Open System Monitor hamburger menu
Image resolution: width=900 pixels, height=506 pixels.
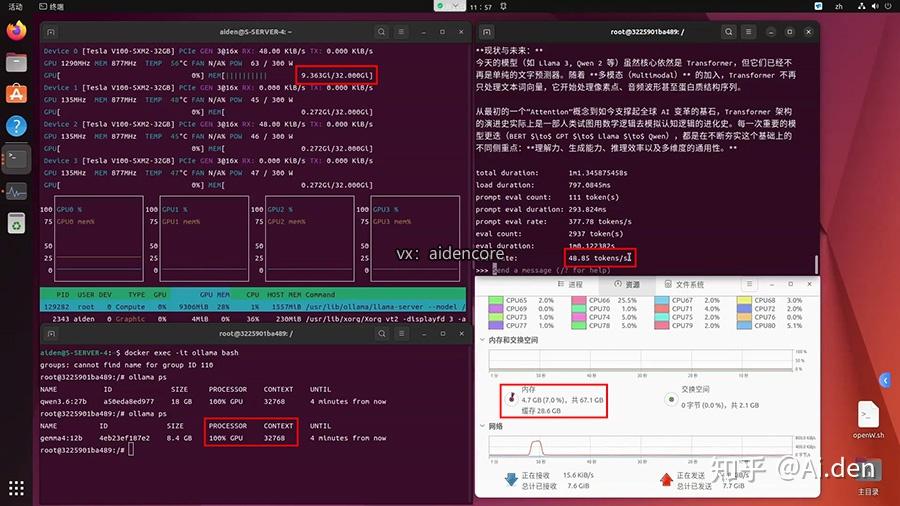[749, 284]
